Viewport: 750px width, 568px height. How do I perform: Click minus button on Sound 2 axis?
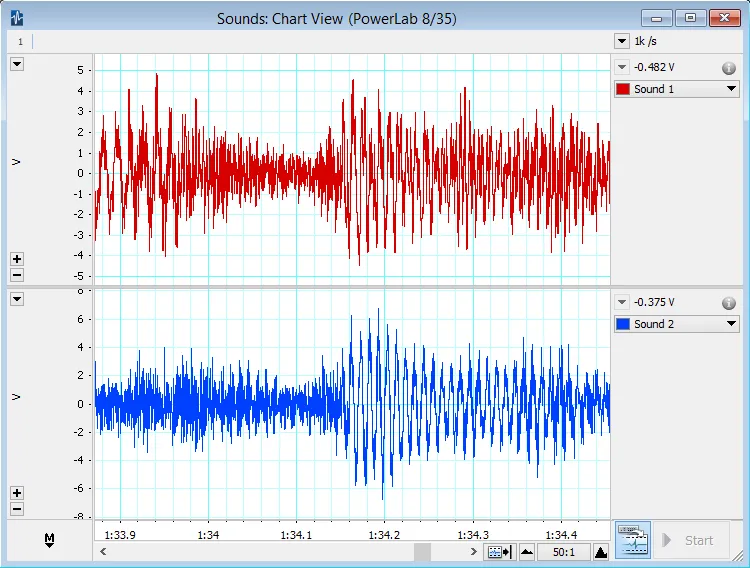coord(17,509)
